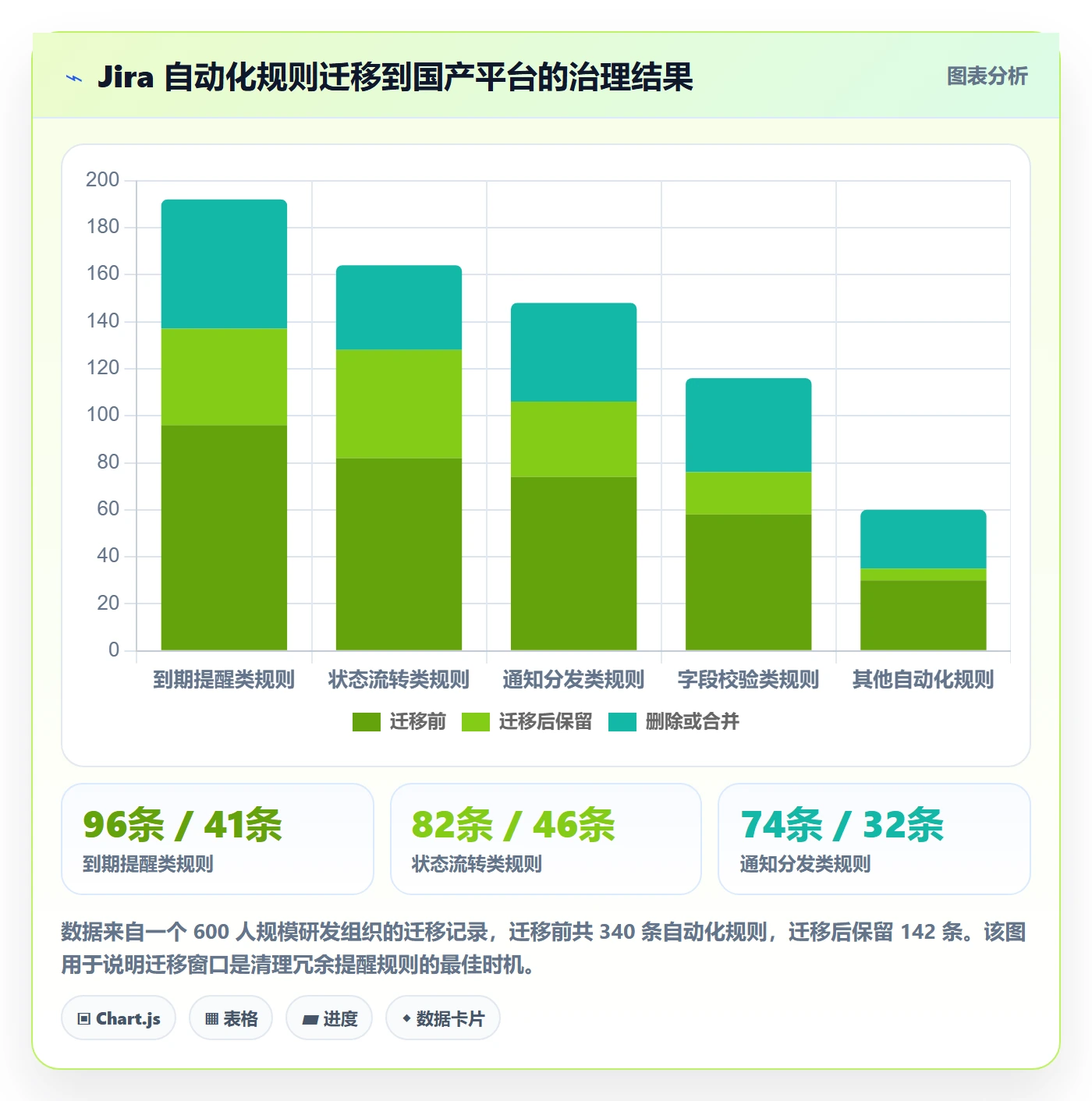Click 通知分发类规则 caption under 74条 / 32条
This screenshot has height=1101, width=1092.
point(805,864)
